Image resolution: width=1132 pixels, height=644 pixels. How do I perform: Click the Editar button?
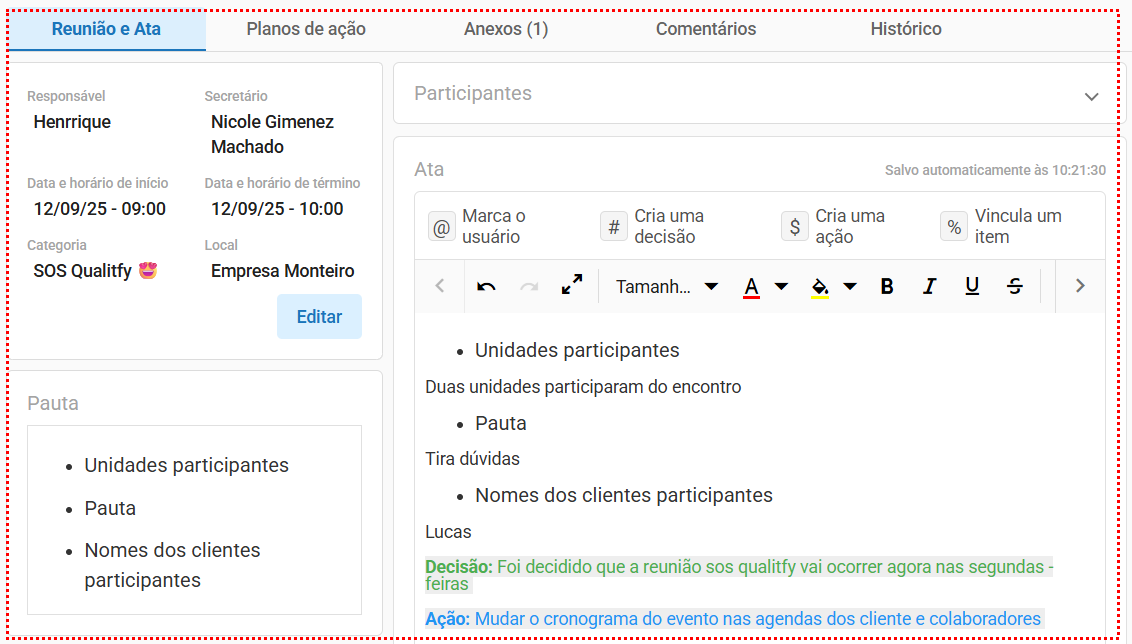[x=319, y=317]
